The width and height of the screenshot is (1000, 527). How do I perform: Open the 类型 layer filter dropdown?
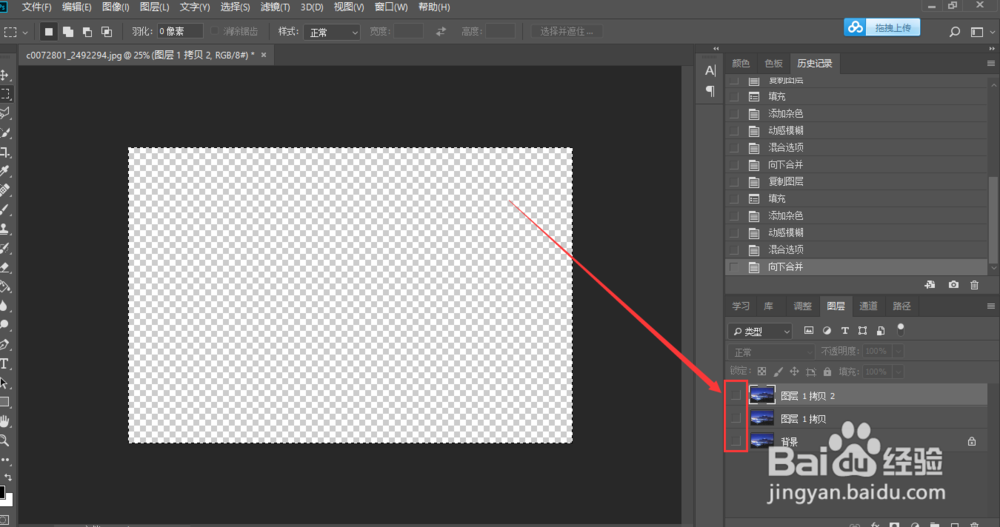click(760, 331)
